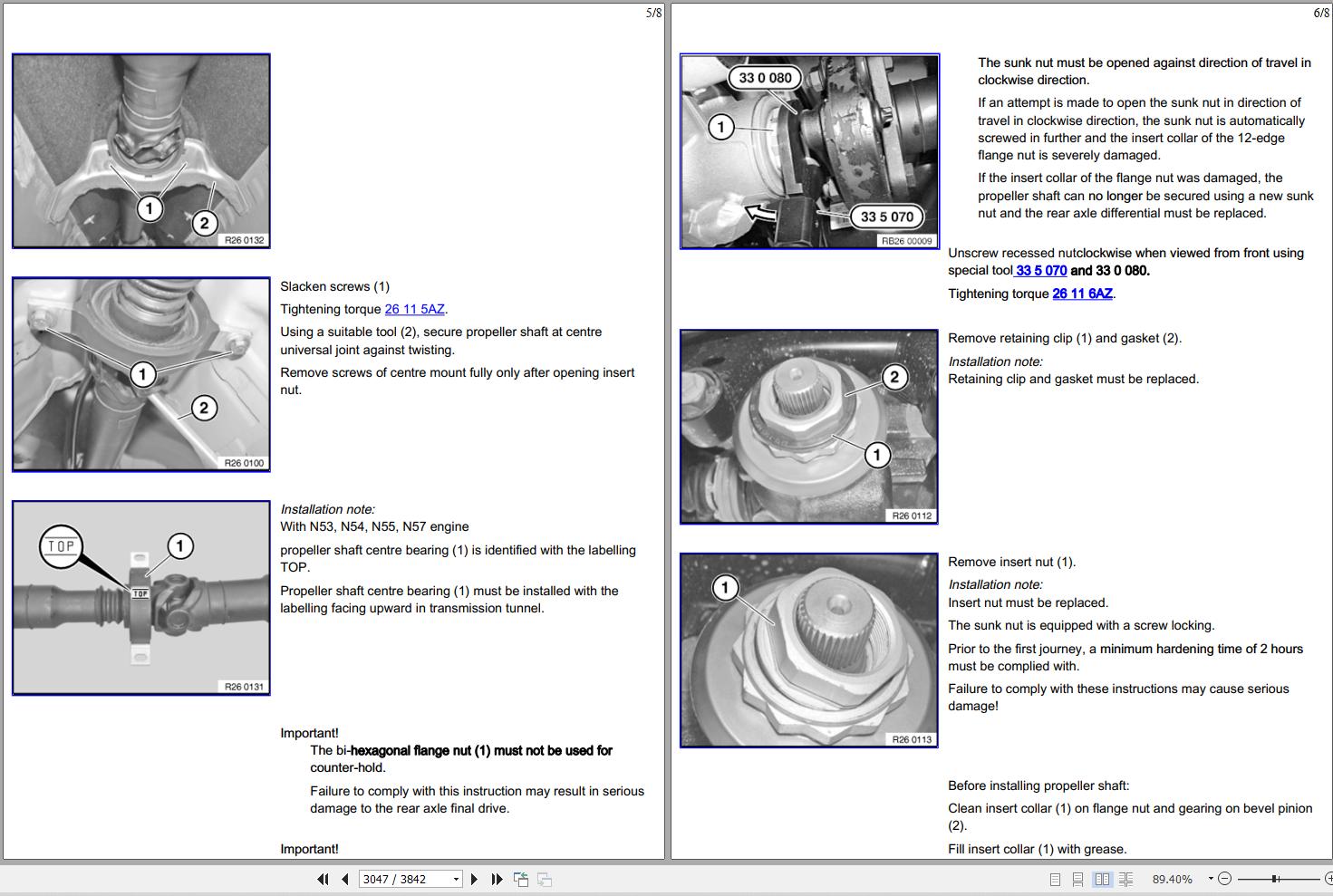The image size is (1333, 896).
Task: Click 'Remove retaining clip (1) and gasket (2).' text
Action: (1065, 338)
